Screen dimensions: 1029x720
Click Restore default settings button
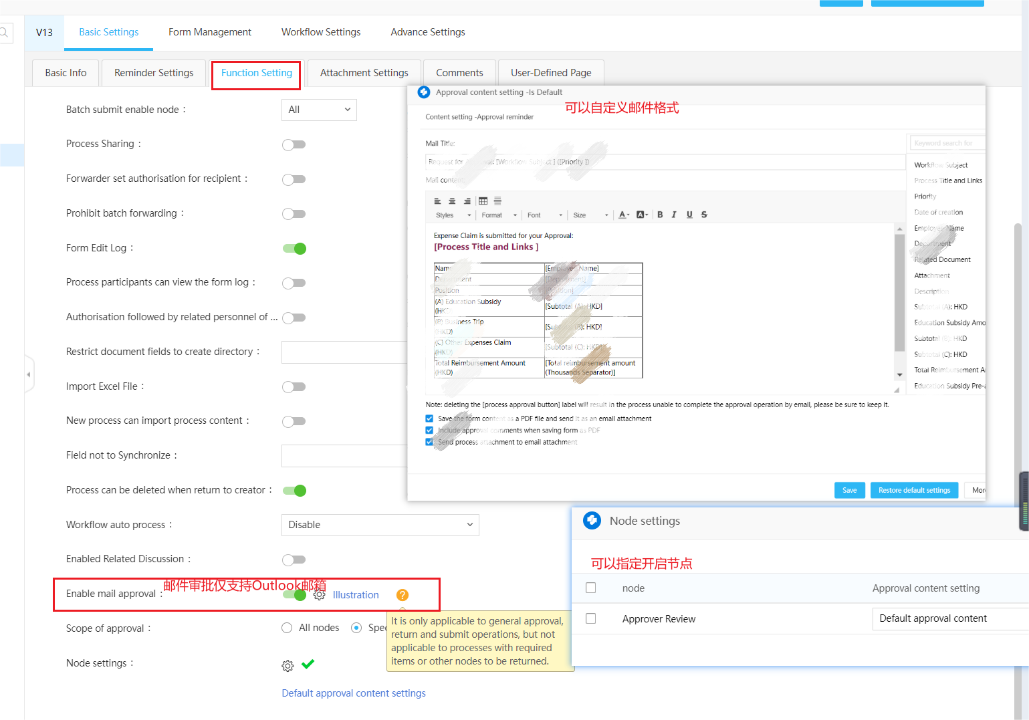[914, 490]
